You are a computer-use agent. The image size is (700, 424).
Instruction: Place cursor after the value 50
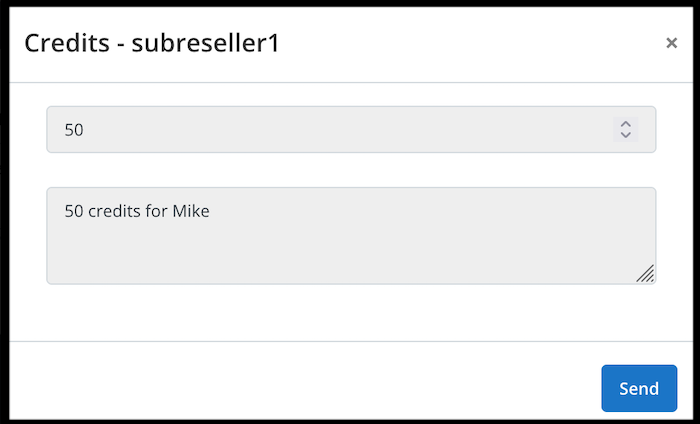(x=86, y=129)
